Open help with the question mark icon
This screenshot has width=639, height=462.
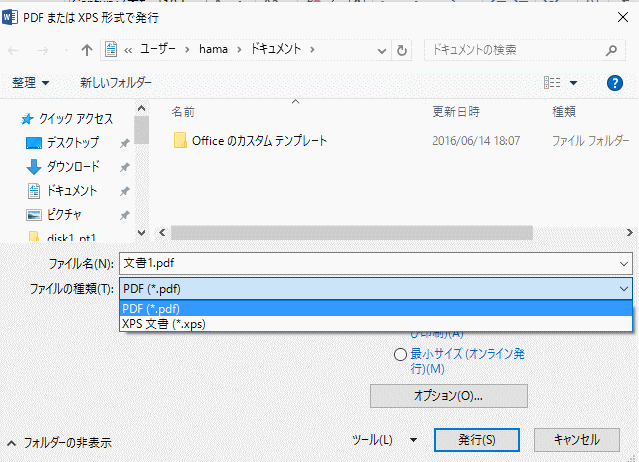pyautogui.click(x=615, y=83)
